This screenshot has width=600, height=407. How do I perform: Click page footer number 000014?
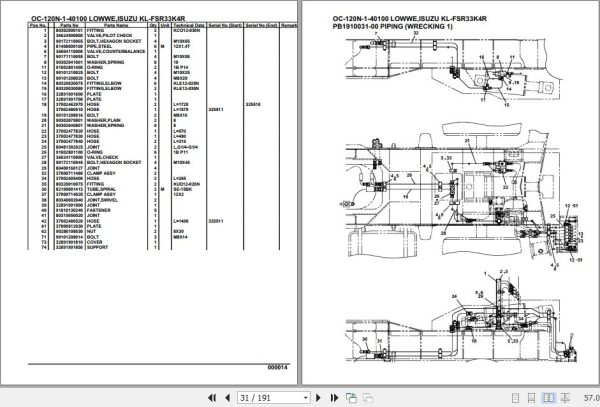[x=277, y=367]
